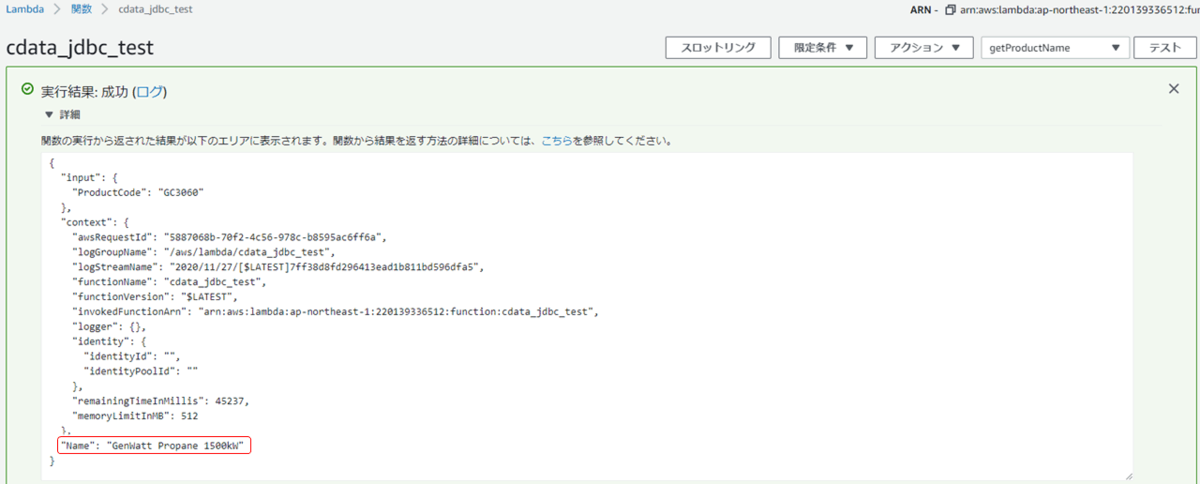The image size is (1200, 484).
Task: Expand the アクション menu
Action: pos(923,47)
